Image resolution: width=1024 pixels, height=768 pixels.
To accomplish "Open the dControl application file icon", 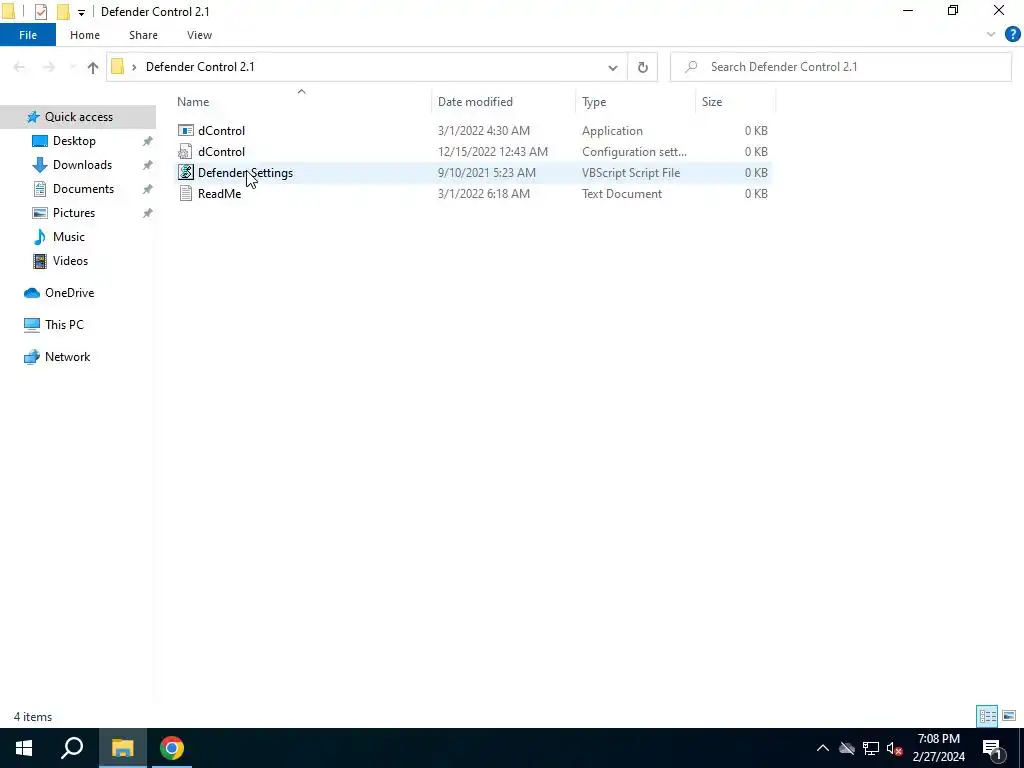I will point(185,131).
